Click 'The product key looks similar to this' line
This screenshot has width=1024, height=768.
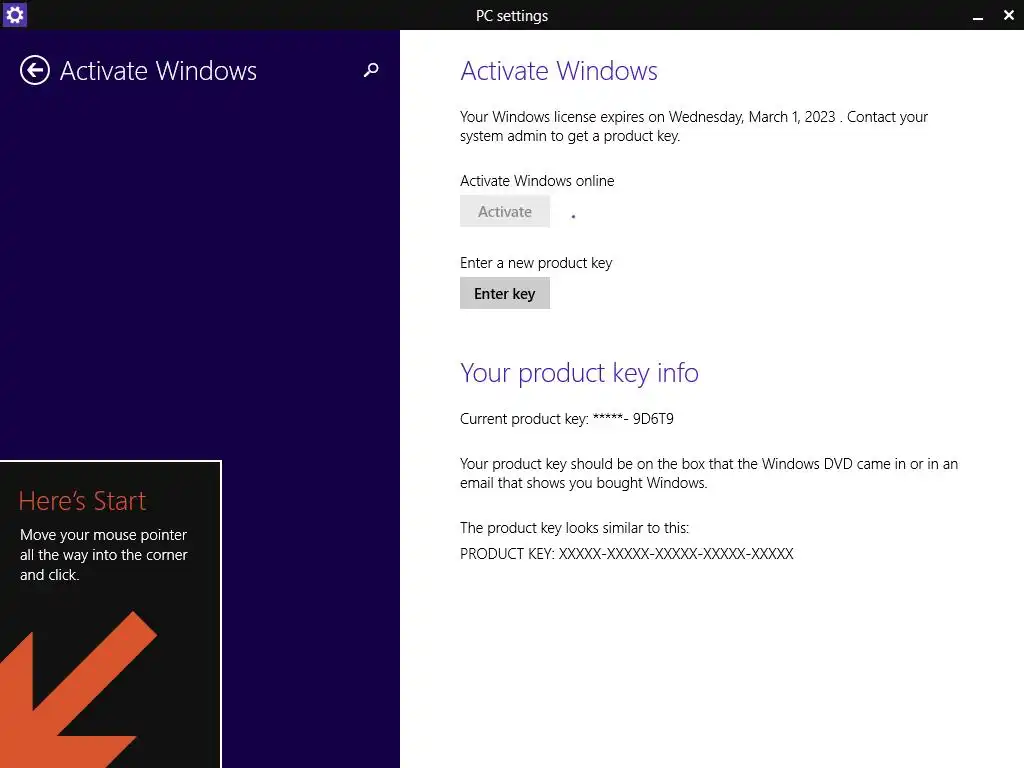(x=574, y=528)
